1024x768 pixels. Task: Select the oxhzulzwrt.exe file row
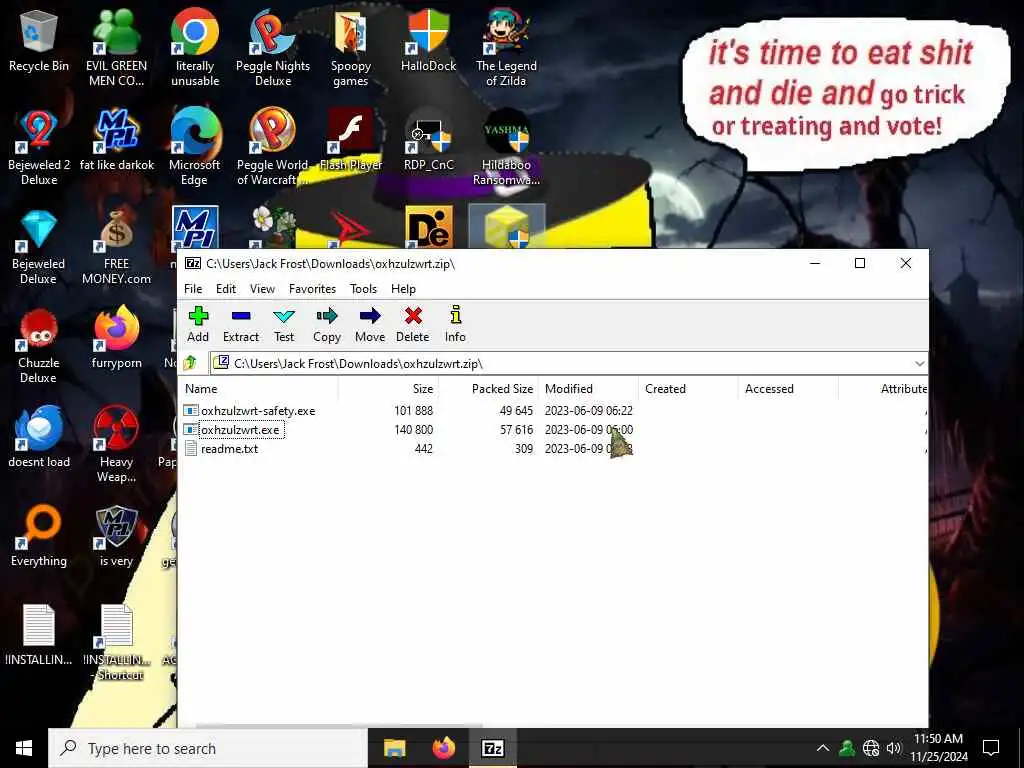554,430
